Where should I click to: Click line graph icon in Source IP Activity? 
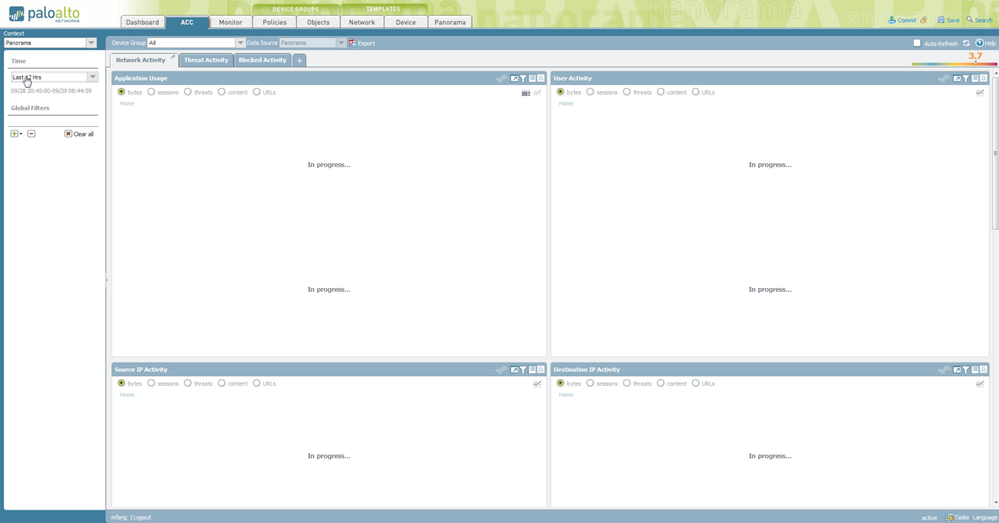(538, 384)
